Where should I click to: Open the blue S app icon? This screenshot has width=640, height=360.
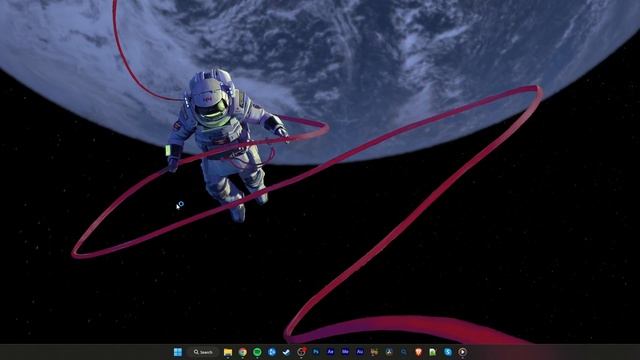coord(448,352)
